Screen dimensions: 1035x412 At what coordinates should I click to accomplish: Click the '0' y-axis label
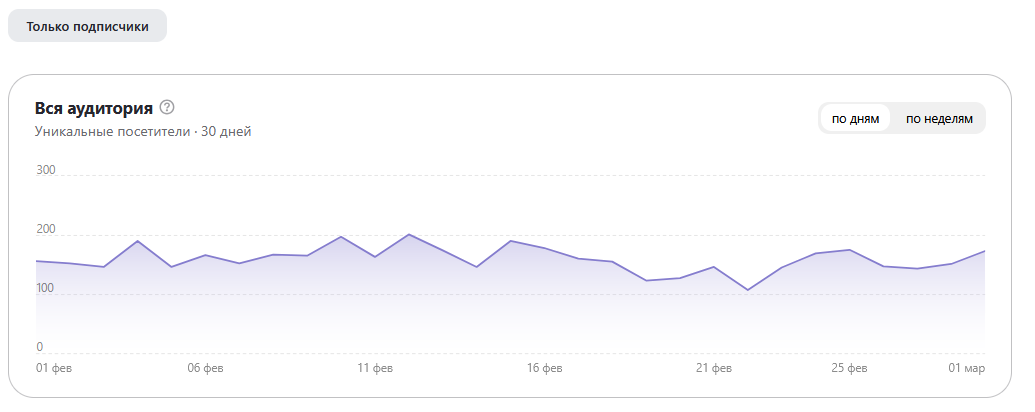click(x=40, y=347)
